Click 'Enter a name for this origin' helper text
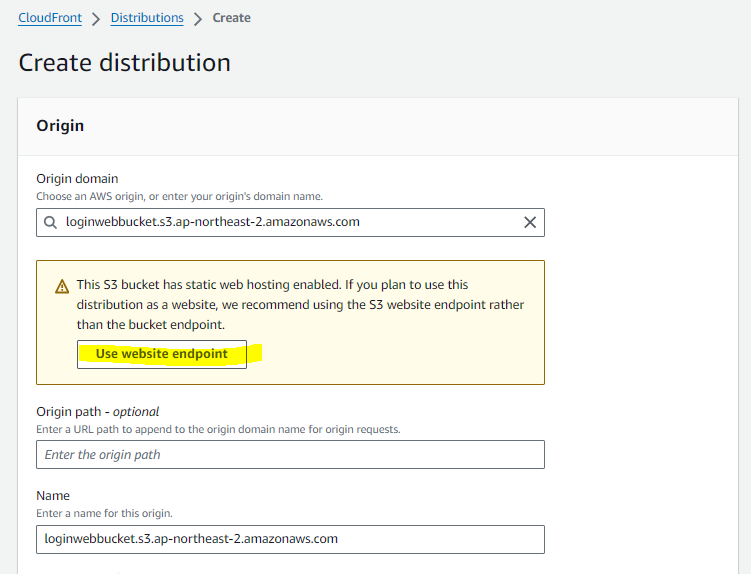751x574 pixels. click(x=104, y=513)
